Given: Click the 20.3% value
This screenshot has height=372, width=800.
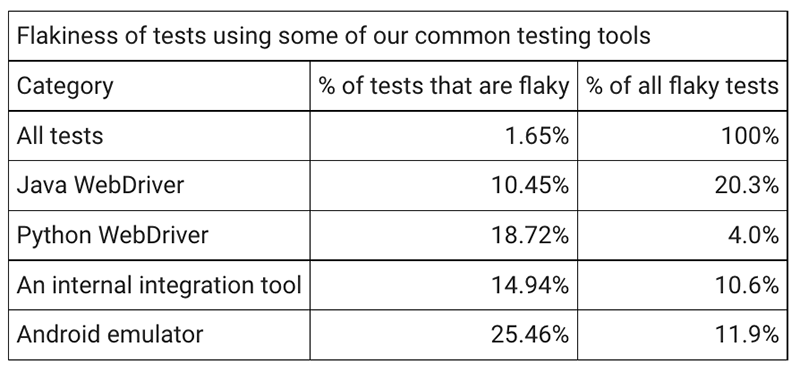Looking at the screenshot, I should pyautogui.click(x=747, y=185).
